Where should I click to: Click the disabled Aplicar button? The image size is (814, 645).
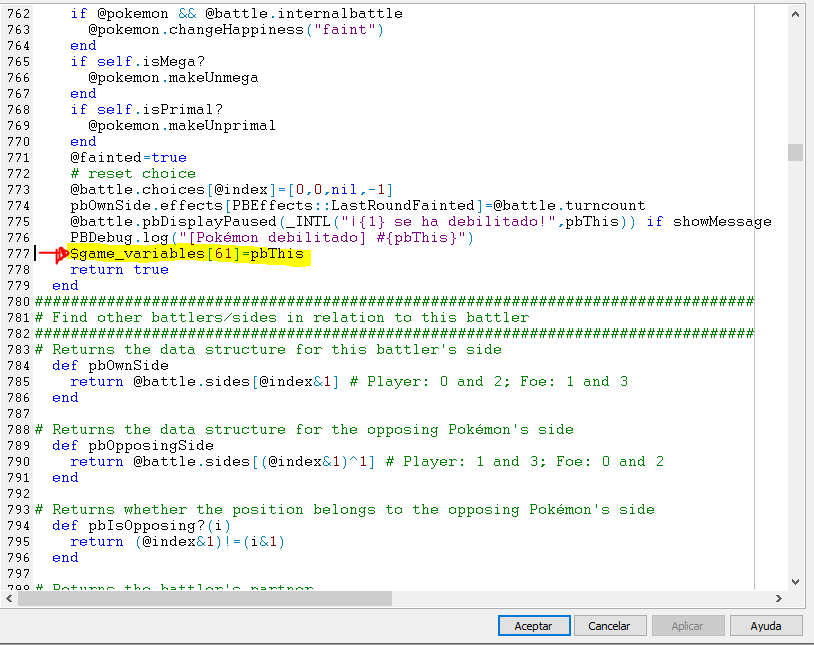688,625
